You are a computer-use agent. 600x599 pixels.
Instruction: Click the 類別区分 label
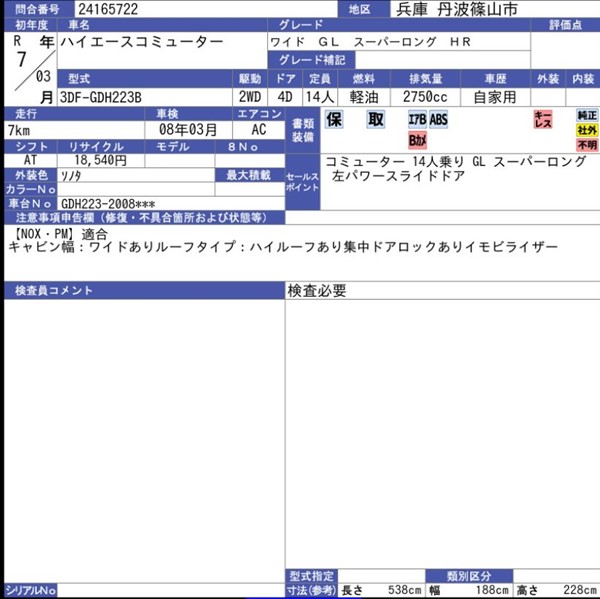pyautogui.click(x=469, y=576)
